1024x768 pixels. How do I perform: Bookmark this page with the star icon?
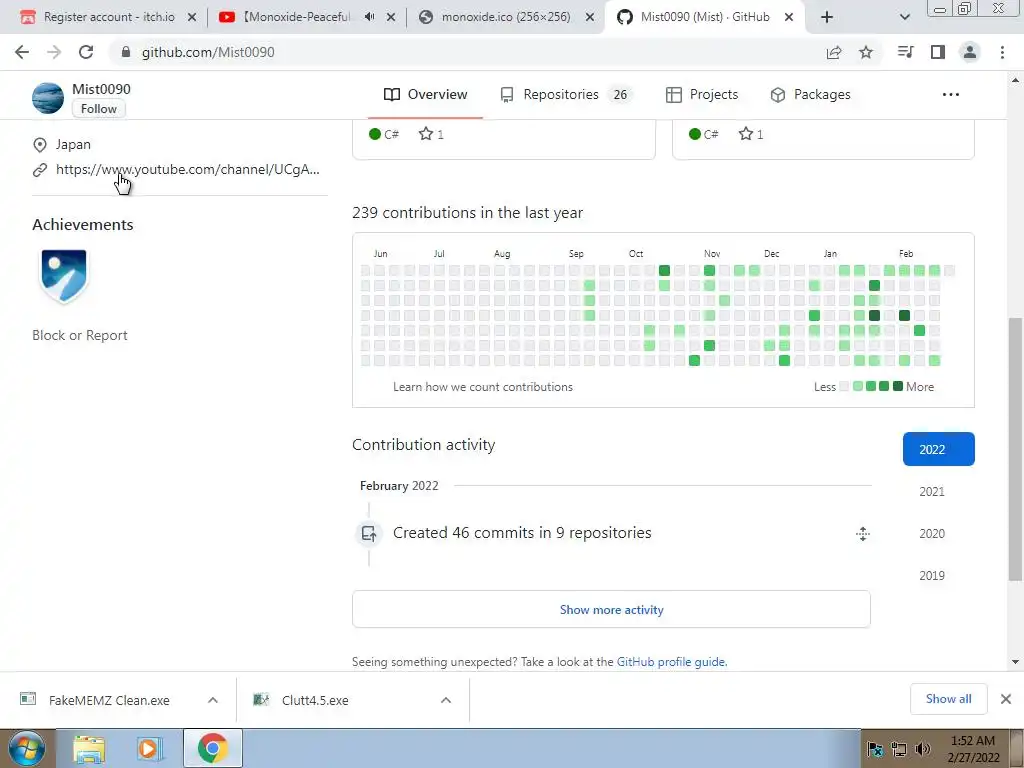point(866,52)
